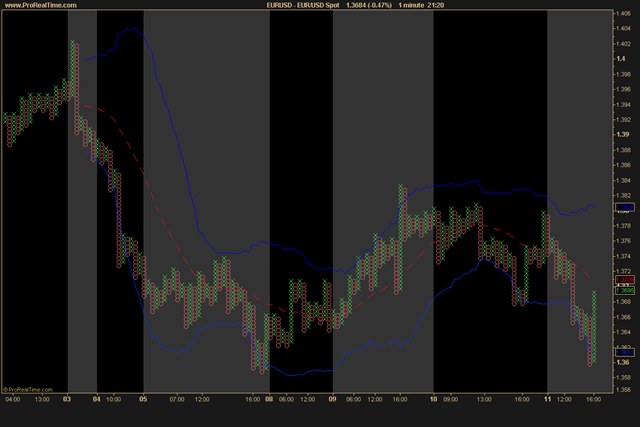Viewport: 640px width, 427px height.
Task: Click the bold 1.39 price axis label
Action: click(622, 134)
